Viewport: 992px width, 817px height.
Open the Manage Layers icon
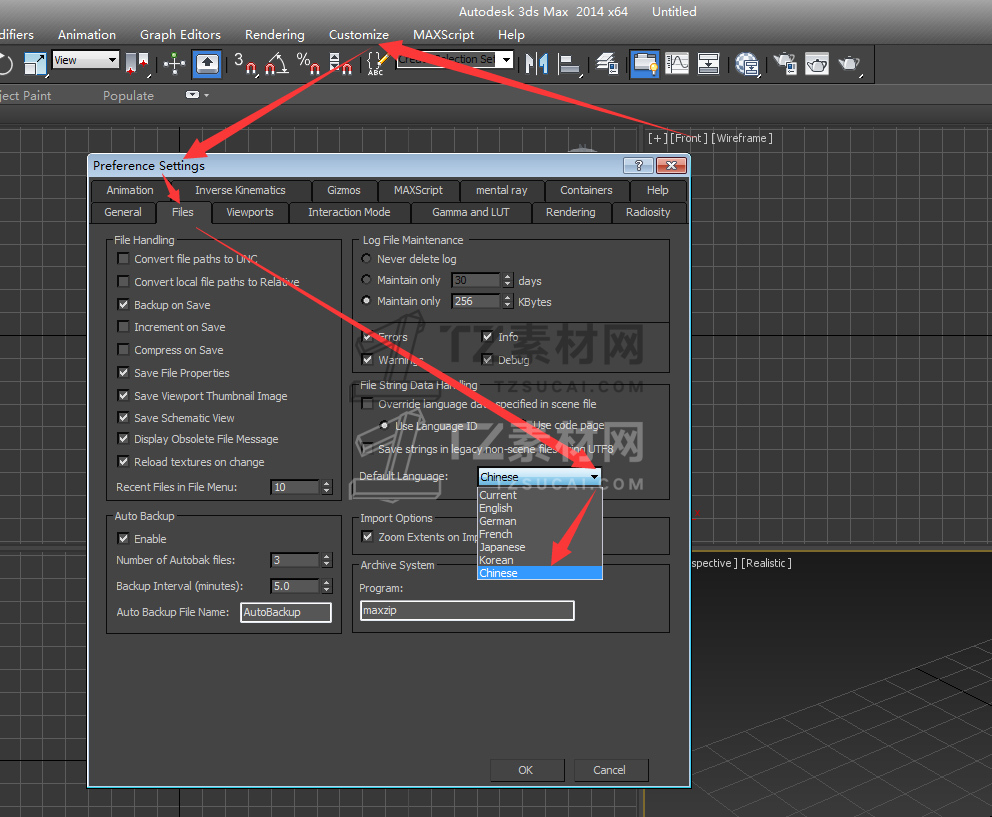607,63
